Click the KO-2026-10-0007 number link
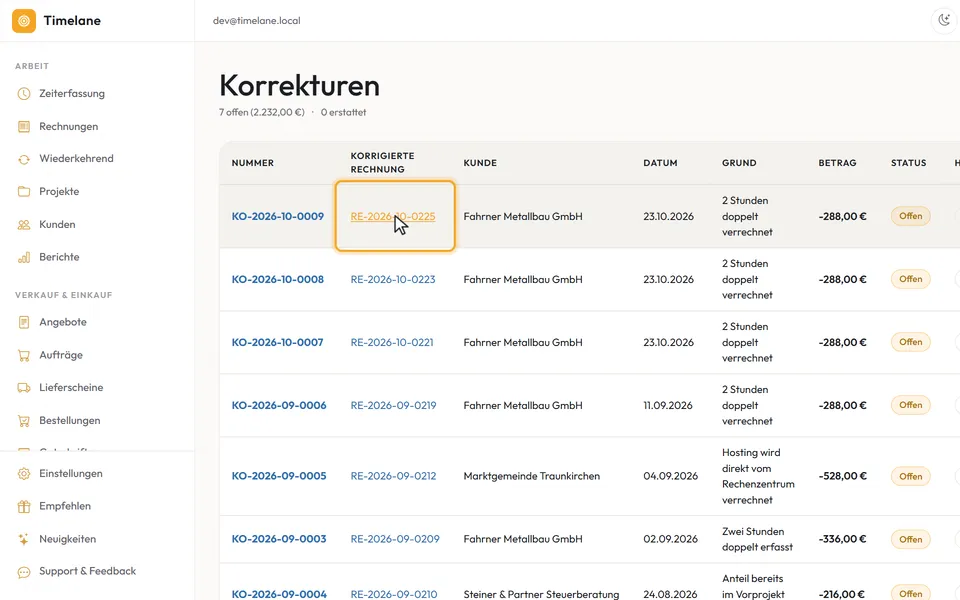Screen dimensions: 960x600 pyautogui.click(x=277, y=342)
